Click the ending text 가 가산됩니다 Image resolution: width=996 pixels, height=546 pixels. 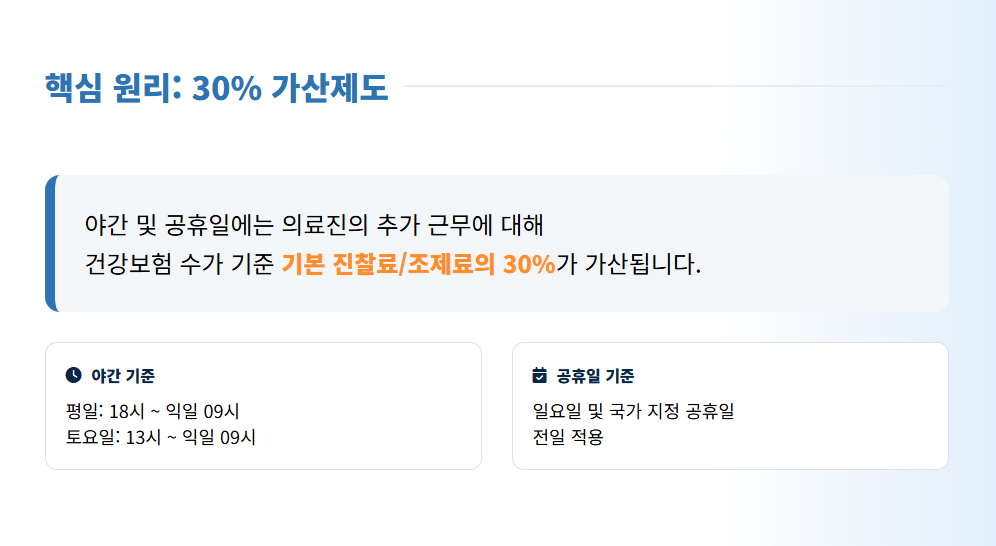tap(629, 265)
